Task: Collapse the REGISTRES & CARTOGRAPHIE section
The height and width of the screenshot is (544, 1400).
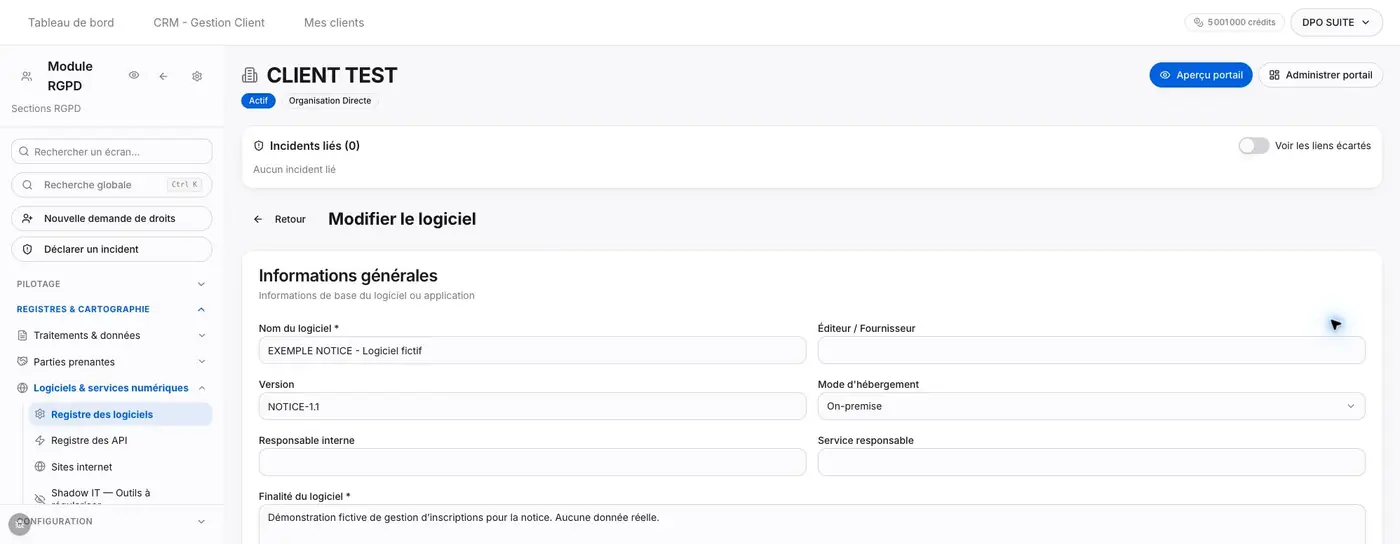Action: tap(112, 310)
